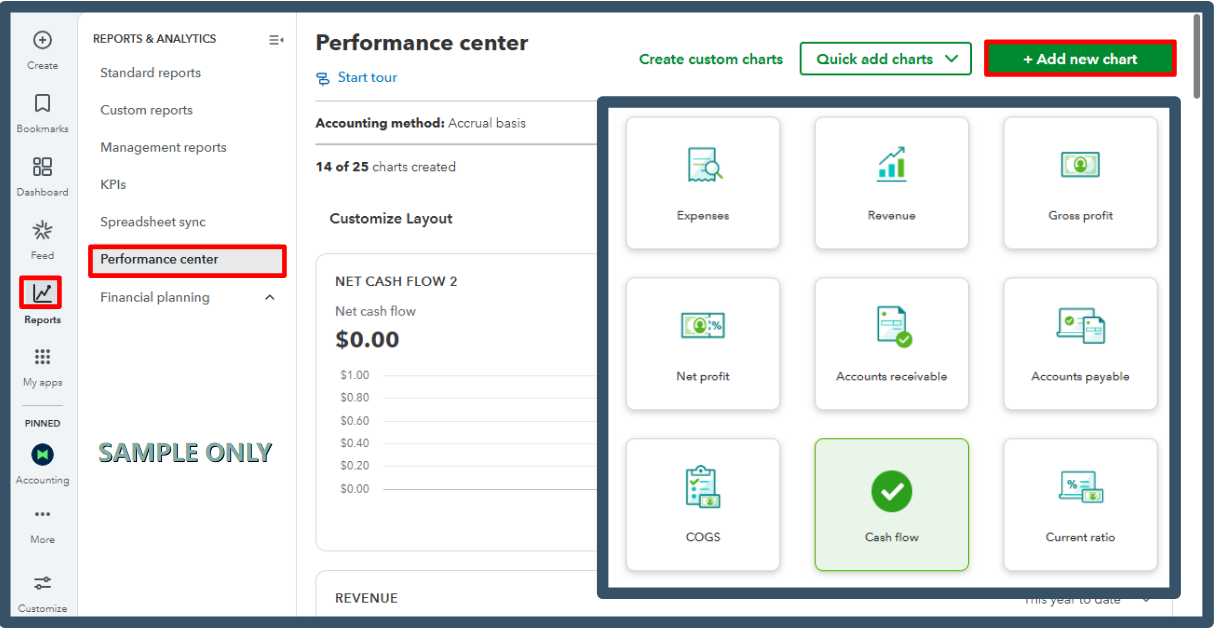Select the Expenses chart tile

point(702,182)
